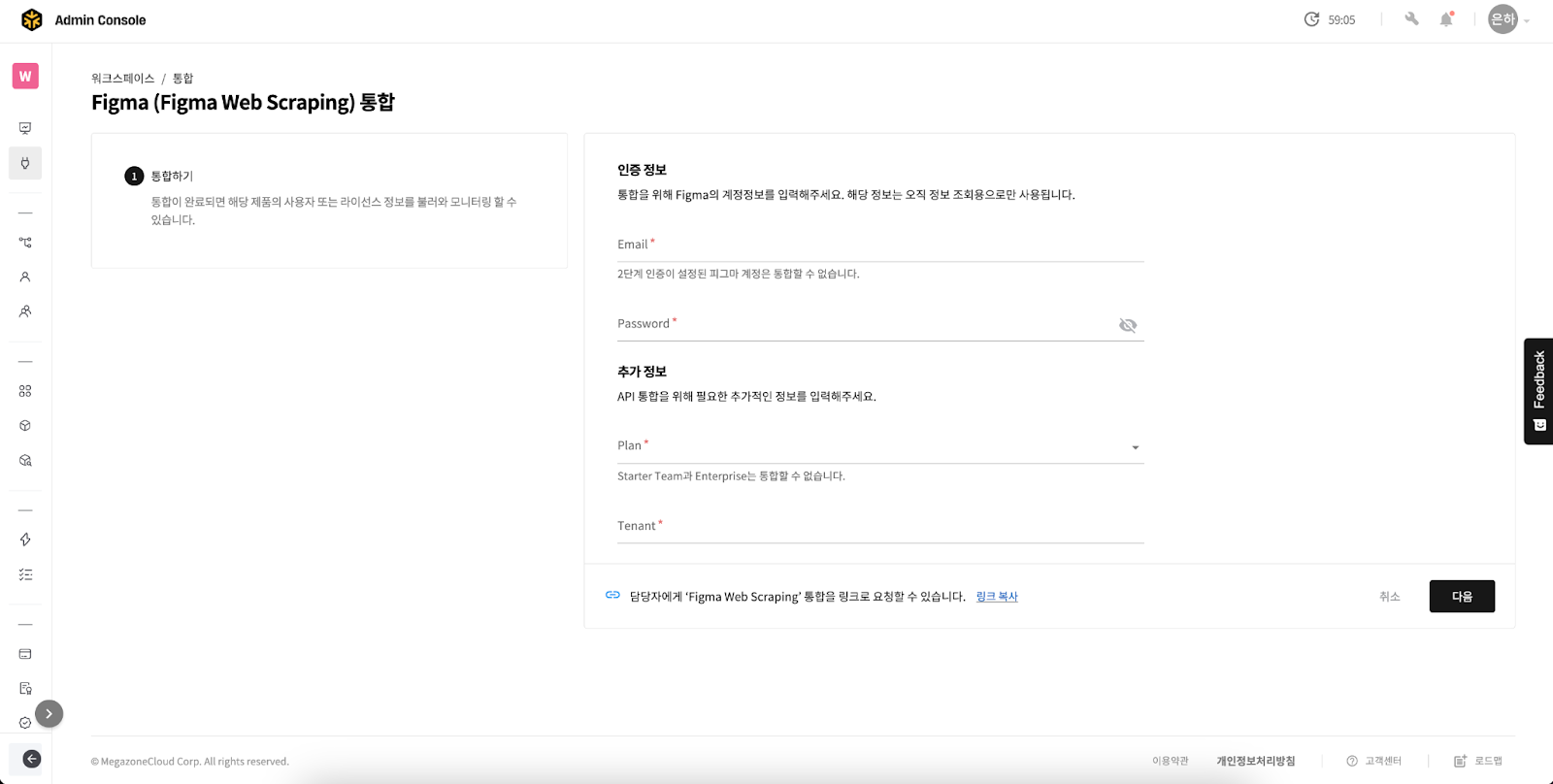Select the pink W workspace badge
Image resolution: width=1553 pixels, height=784 pixels.
[25, 76]
